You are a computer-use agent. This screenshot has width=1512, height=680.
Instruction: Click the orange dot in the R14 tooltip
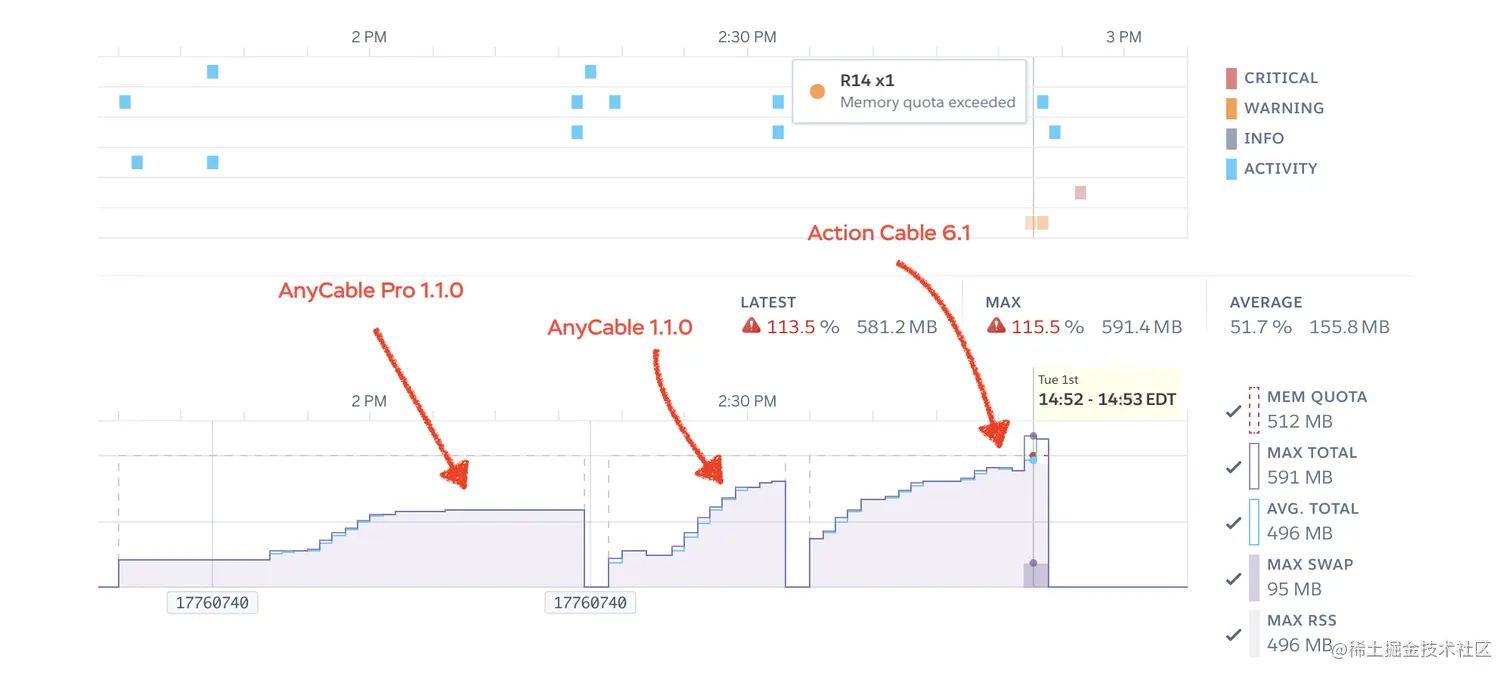[x=819, y=91]
